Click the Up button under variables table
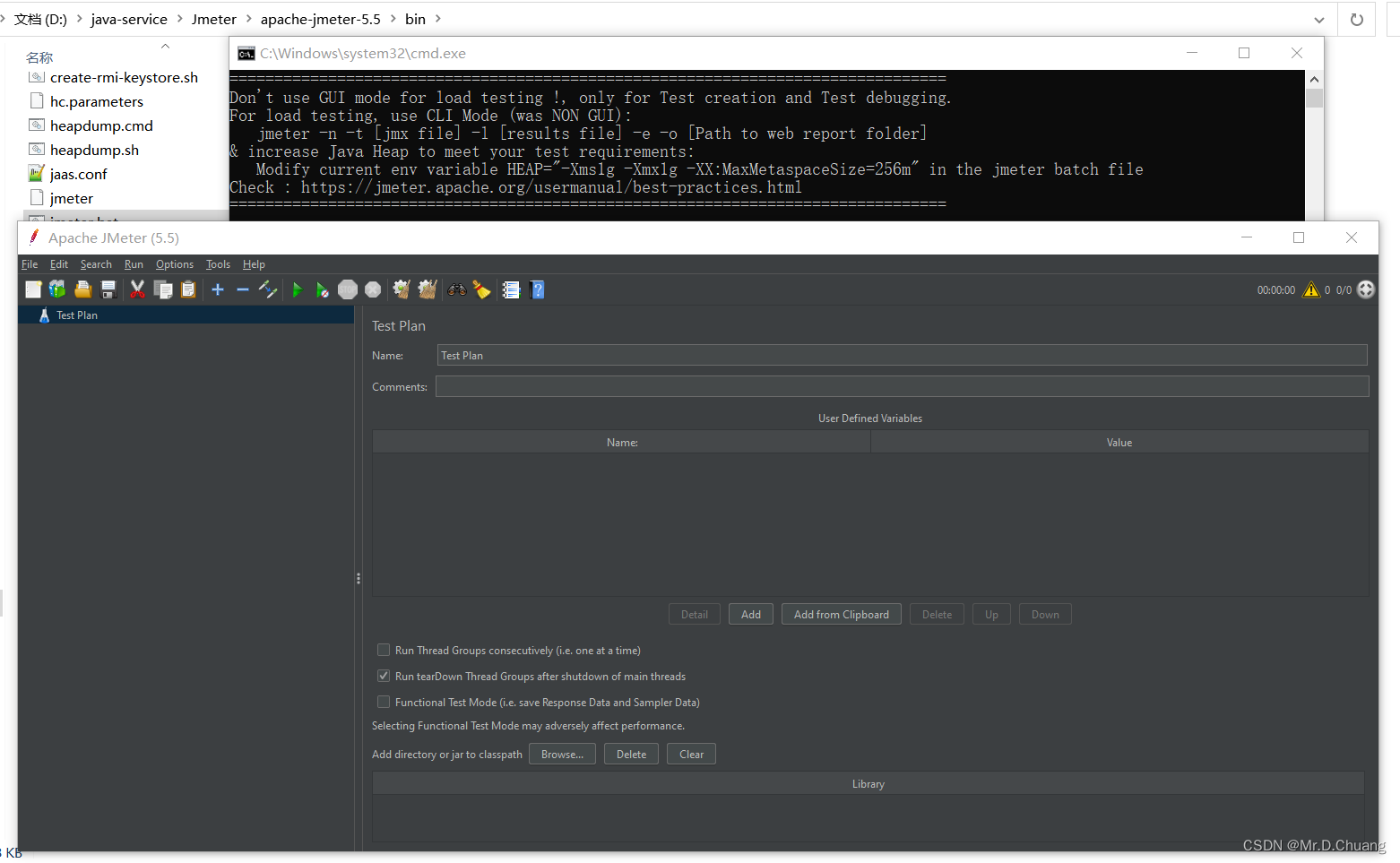 tap(991, 615)
